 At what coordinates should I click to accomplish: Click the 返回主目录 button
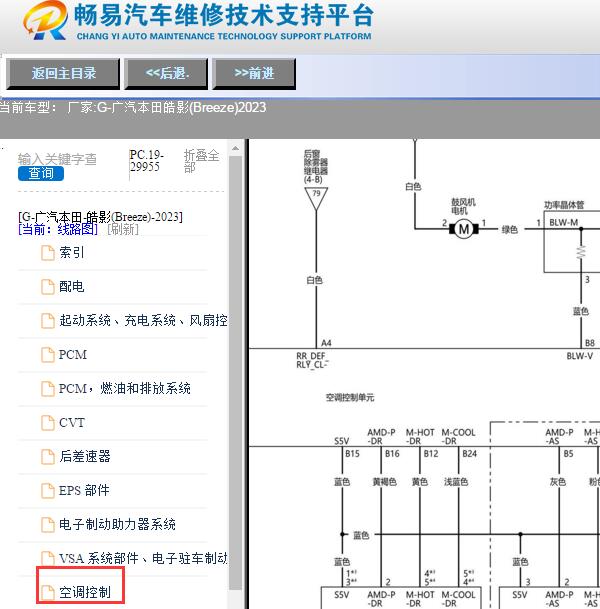coord(63,73)
